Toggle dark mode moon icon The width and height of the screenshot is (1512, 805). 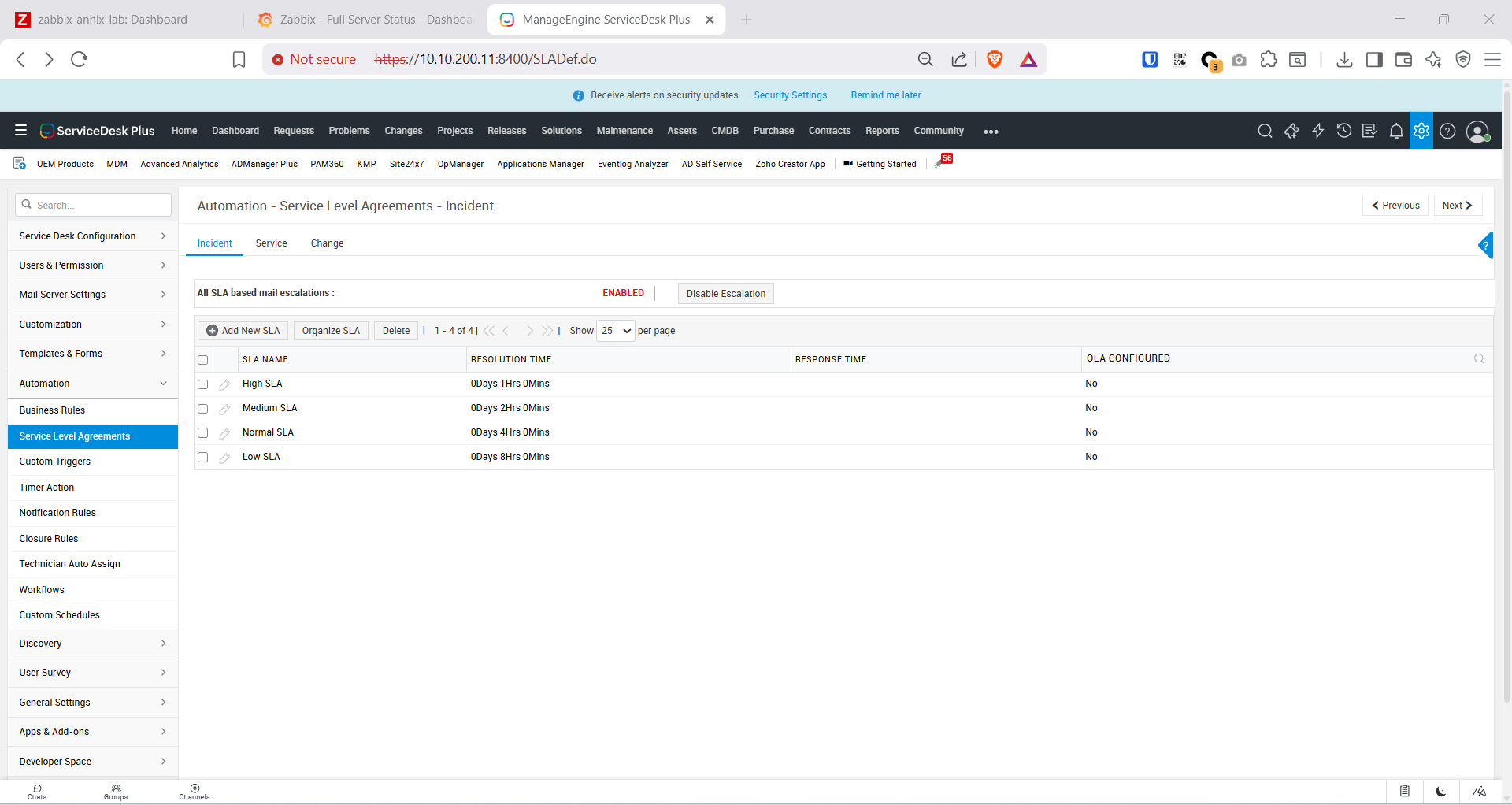click(x=1440, y=792)
